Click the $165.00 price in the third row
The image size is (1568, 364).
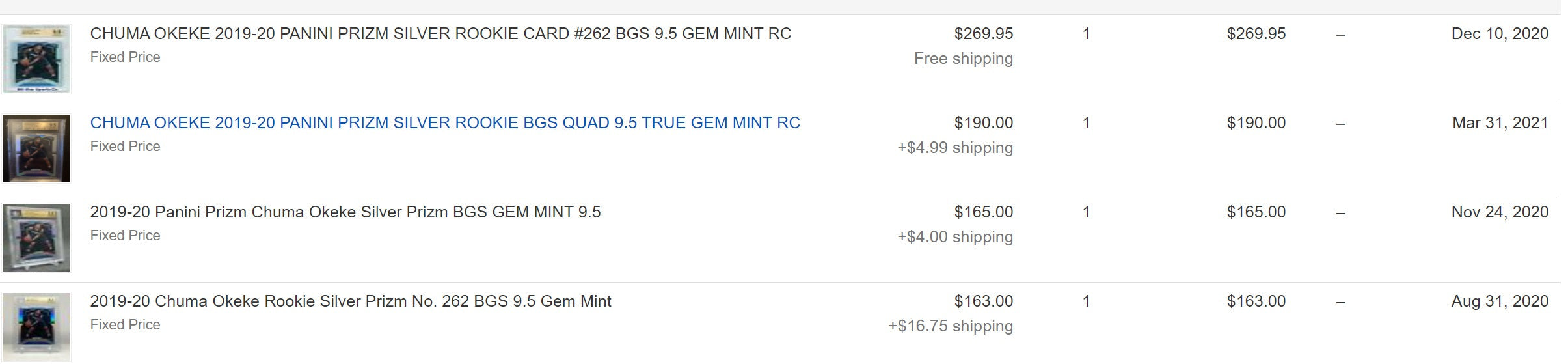point(983,212)
